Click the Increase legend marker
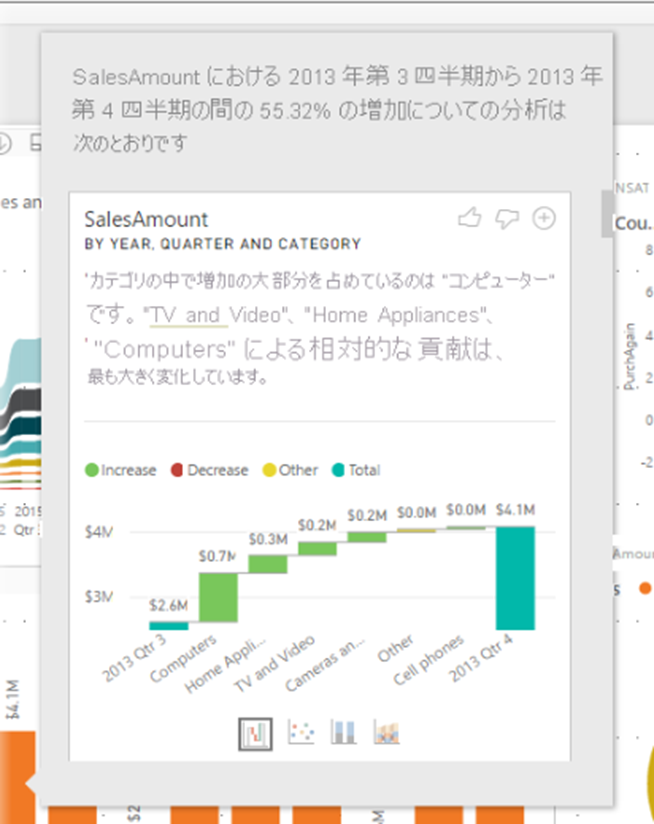 [92, 470]
